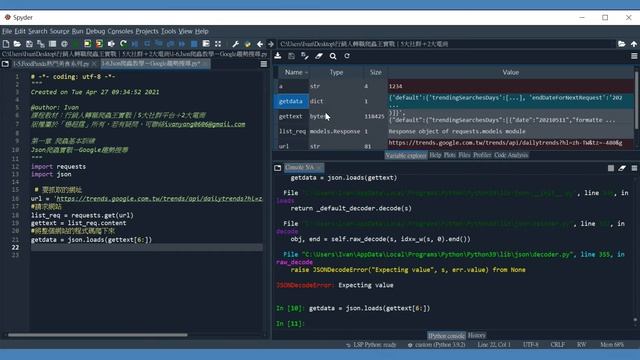
Task: Click browse tabs icon in console pane
Action: pos(278,168)
